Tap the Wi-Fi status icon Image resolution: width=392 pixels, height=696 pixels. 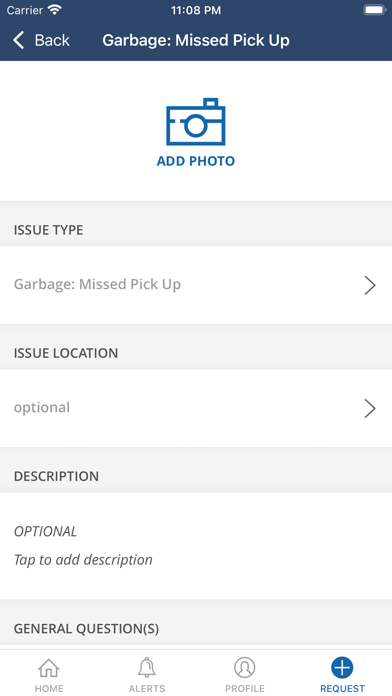pyautogui.click(x=55, y=10)
